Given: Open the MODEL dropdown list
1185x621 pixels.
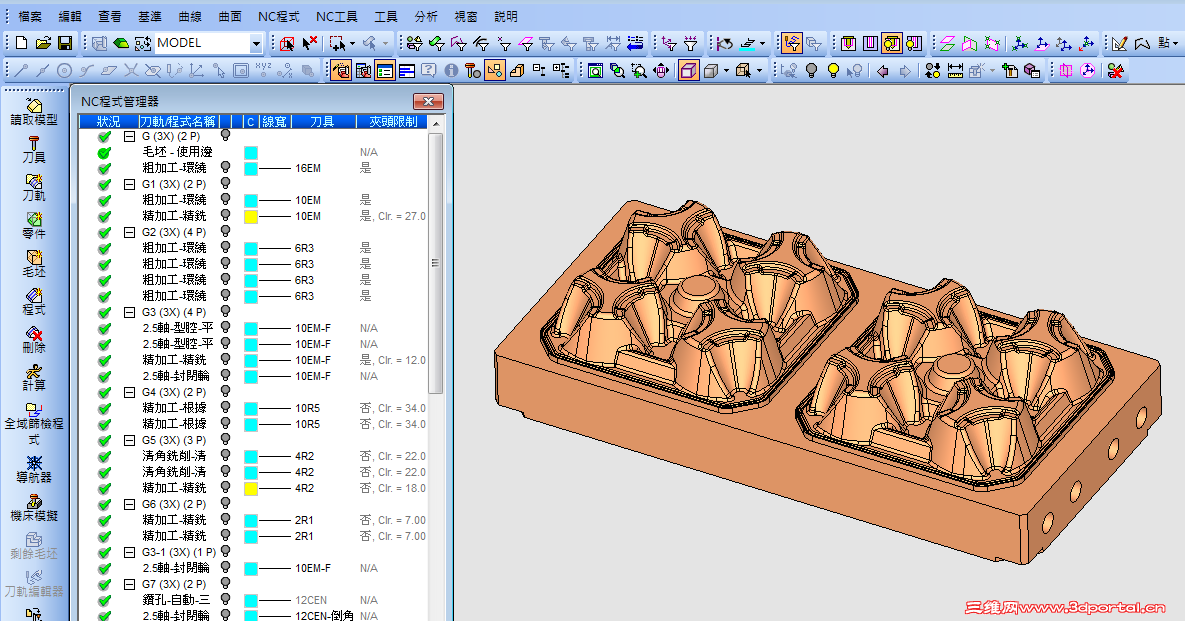Looking at the screenshot, I should coord(256,43).
